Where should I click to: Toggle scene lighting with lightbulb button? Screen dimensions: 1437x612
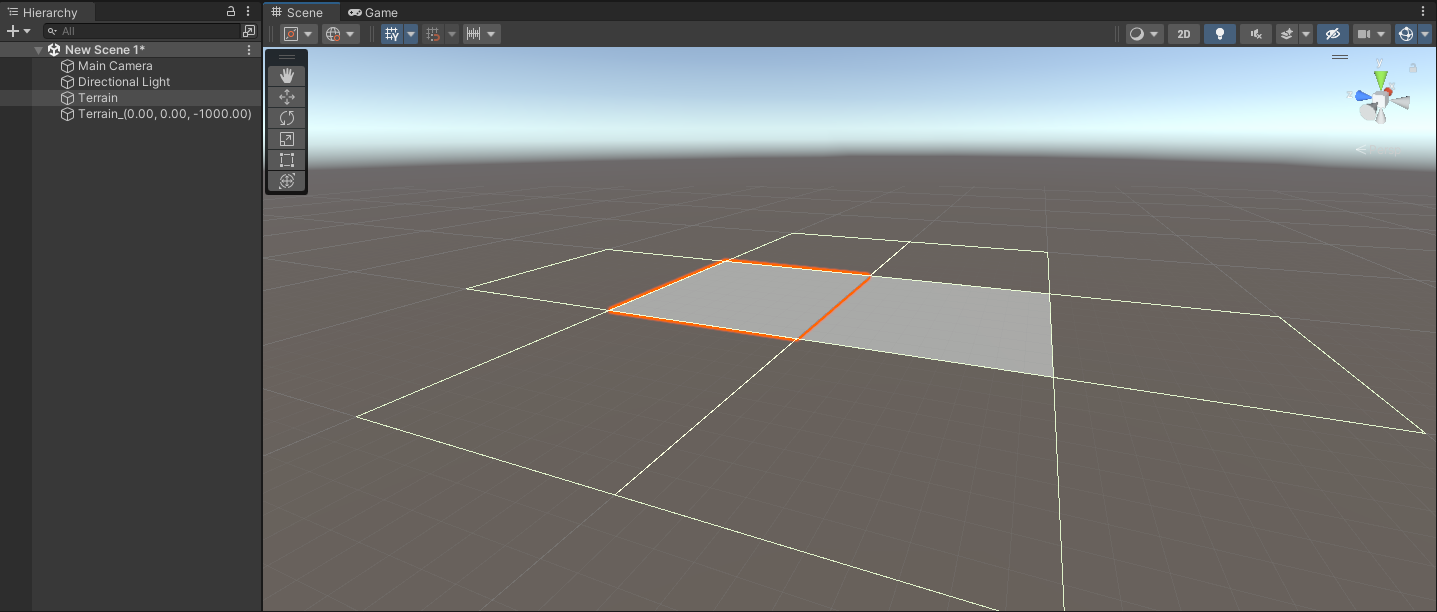(1219, 34)
